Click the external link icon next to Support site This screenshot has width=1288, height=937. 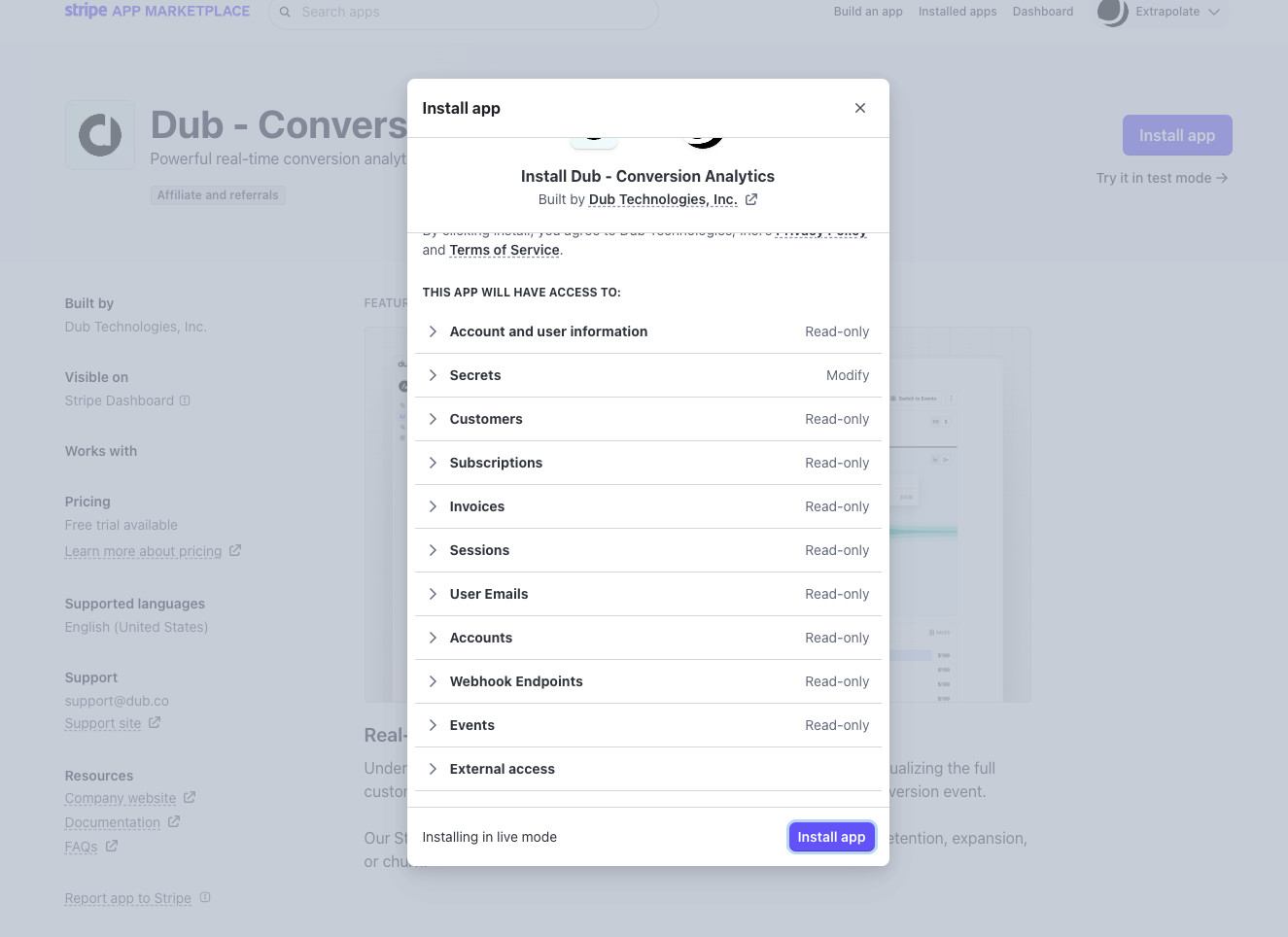[x=155, y=722]
